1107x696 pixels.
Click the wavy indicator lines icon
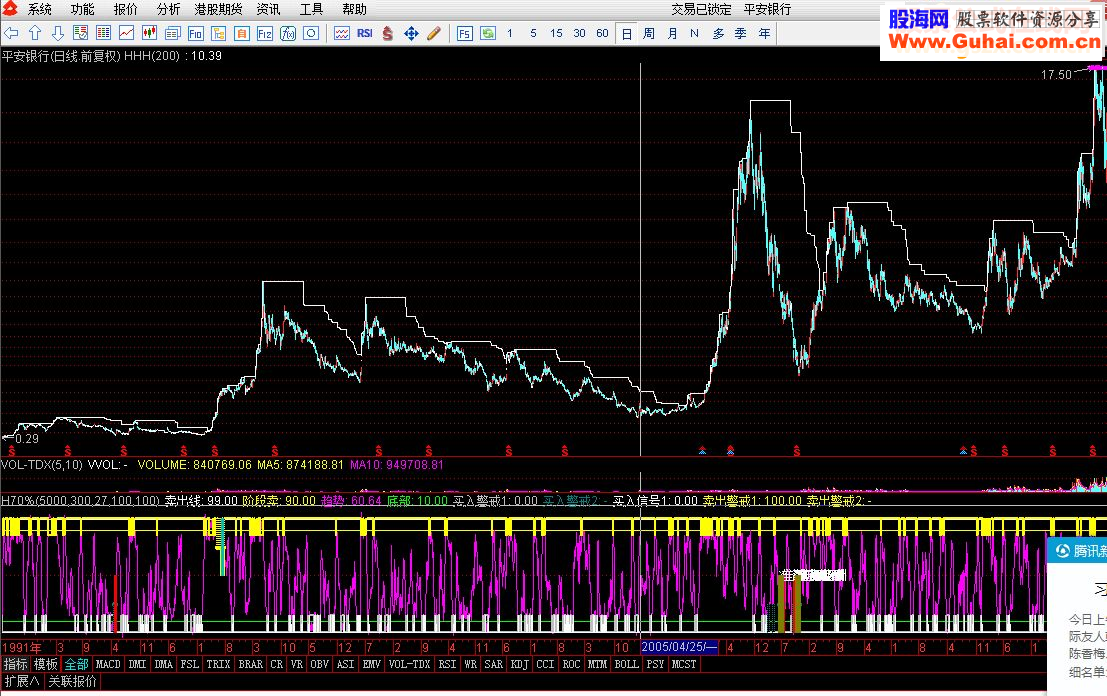(x=342, y=33)
